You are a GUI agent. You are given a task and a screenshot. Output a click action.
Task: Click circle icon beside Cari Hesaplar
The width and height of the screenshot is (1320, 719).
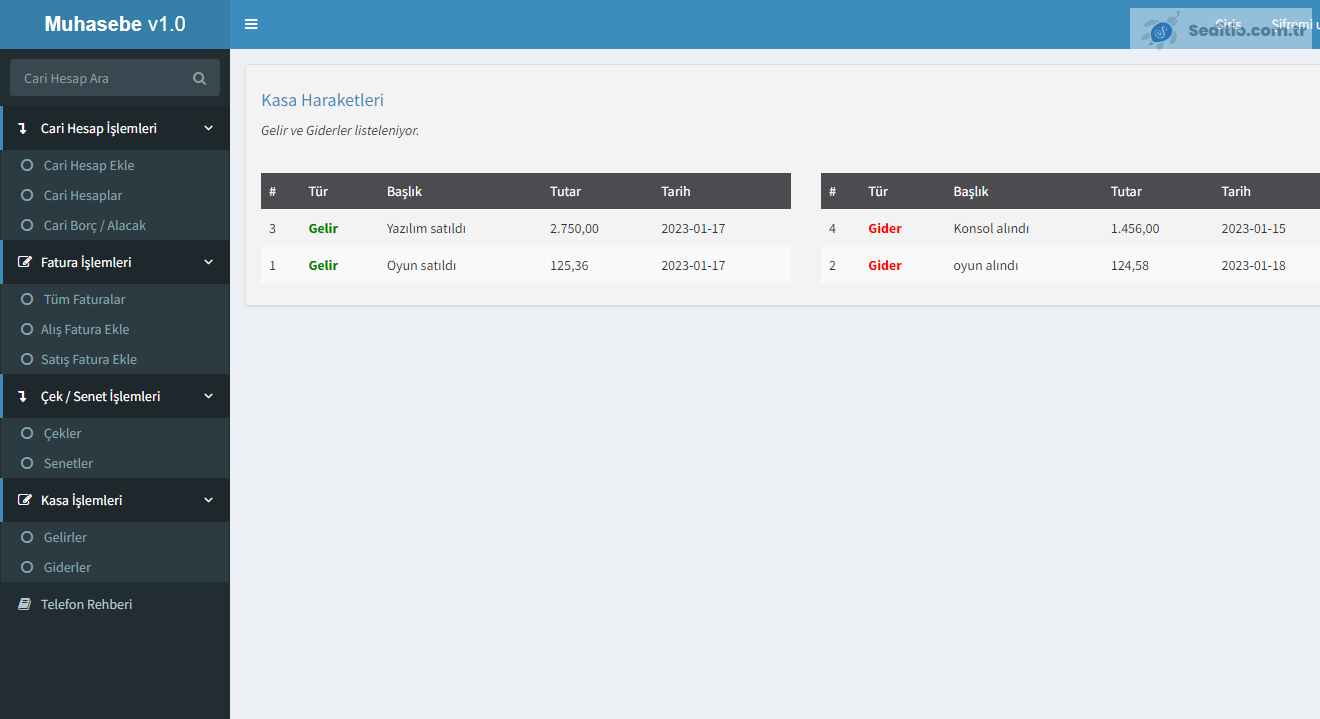coord(27,195)
